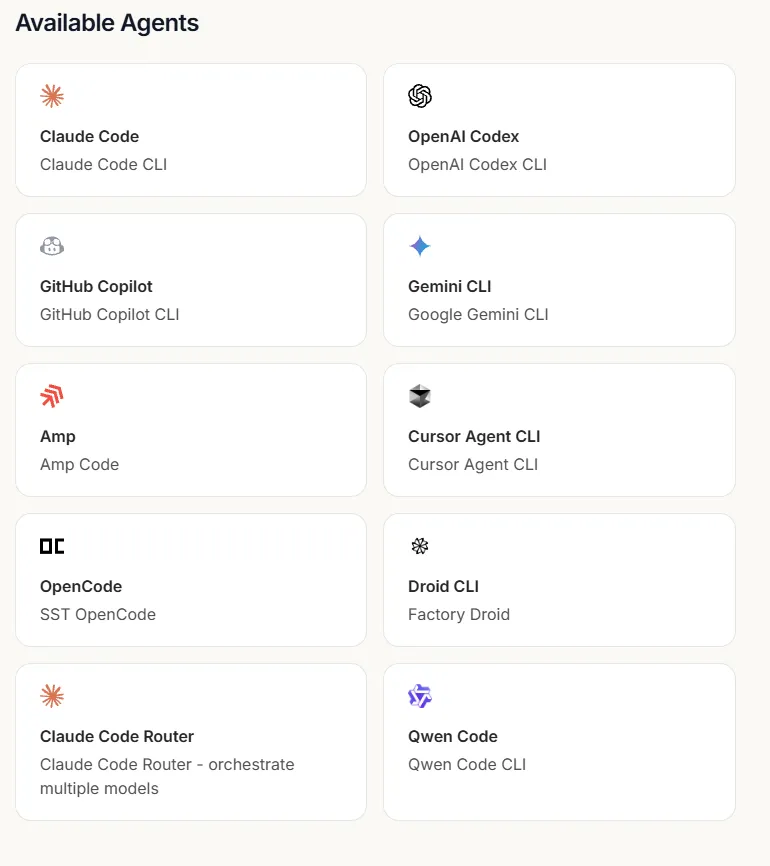Select the Claude Code title

tap(89, 136)
